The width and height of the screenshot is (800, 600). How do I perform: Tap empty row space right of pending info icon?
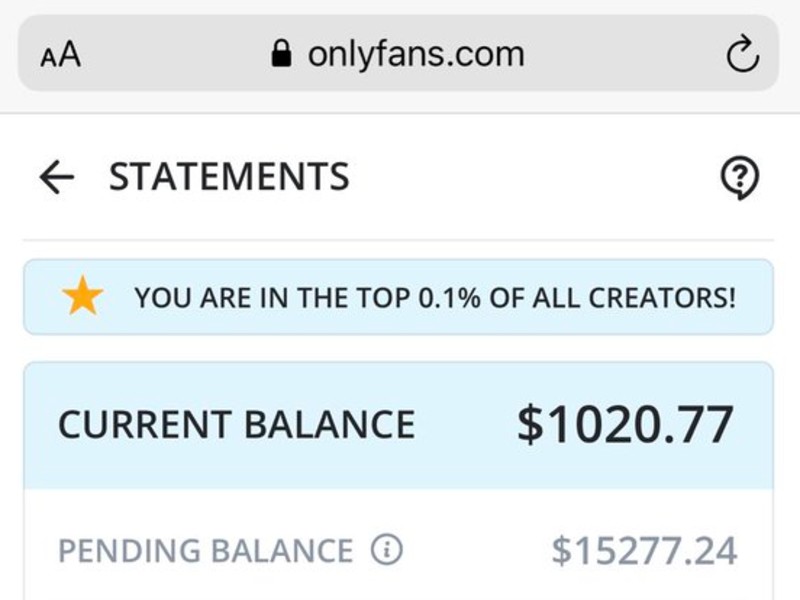coord(477,550)
